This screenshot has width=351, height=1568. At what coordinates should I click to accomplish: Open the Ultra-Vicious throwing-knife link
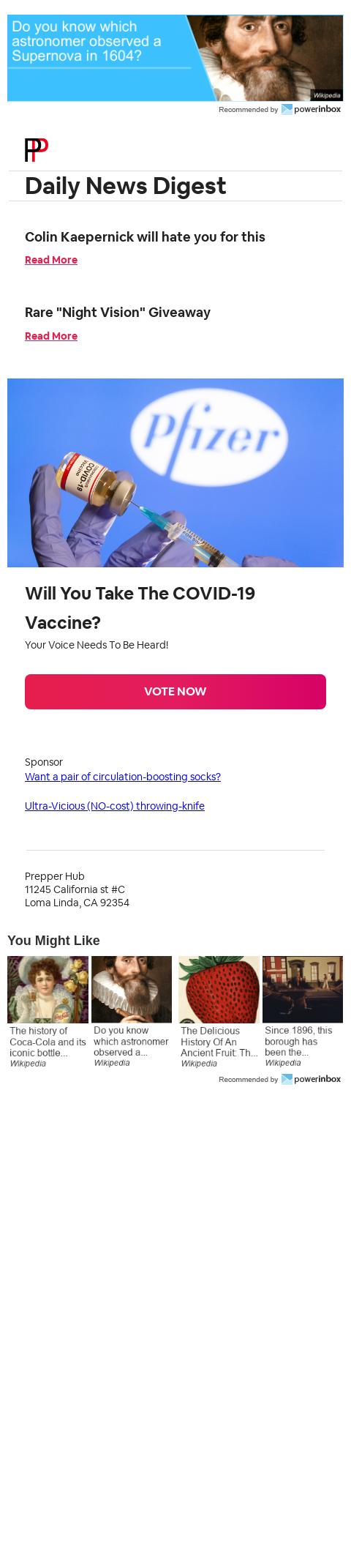pyautogui.click(x=115, y=806)
